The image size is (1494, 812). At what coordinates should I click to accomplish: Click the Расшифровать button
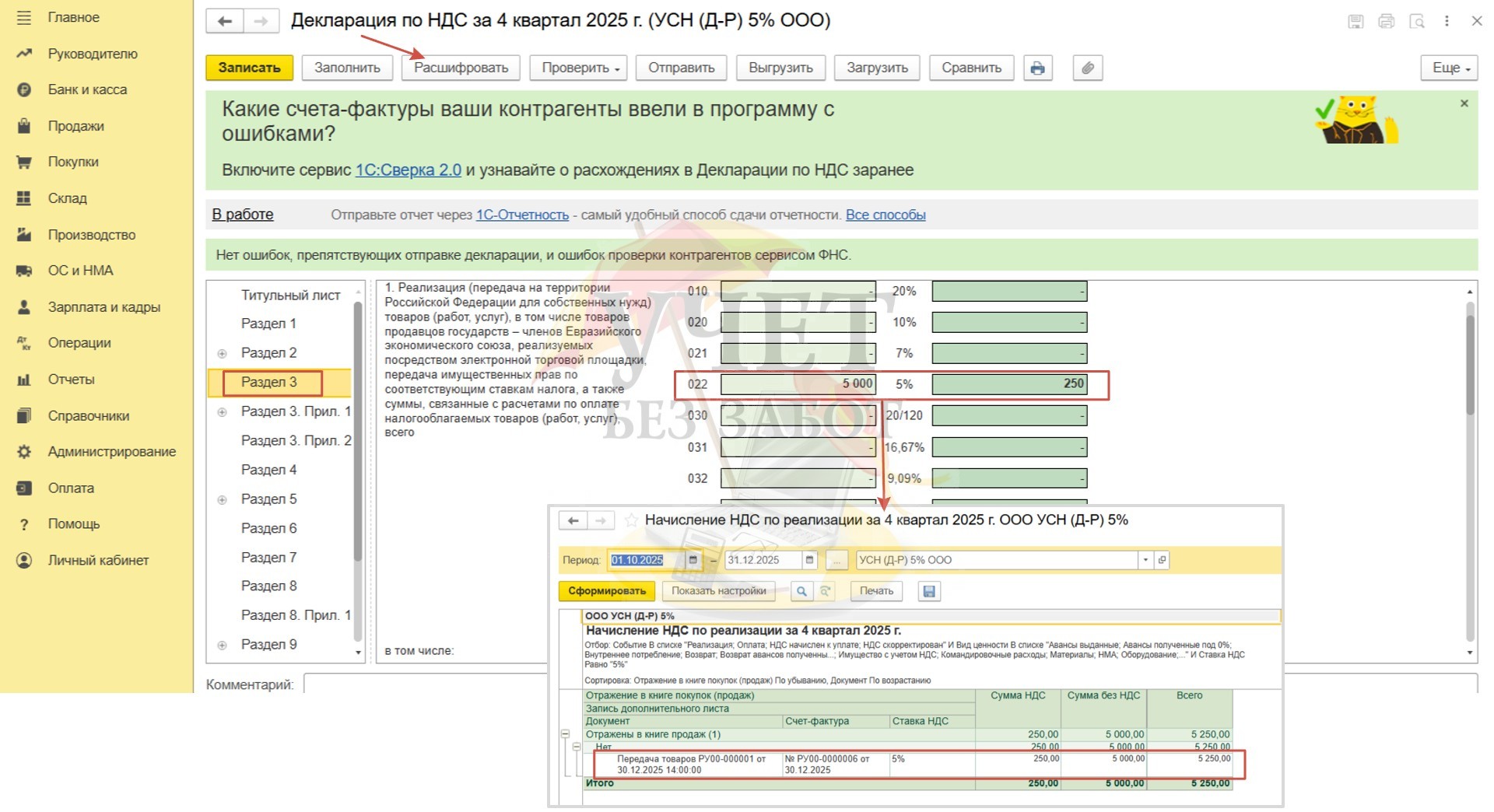pyautogui.click(x=461, y=68)
